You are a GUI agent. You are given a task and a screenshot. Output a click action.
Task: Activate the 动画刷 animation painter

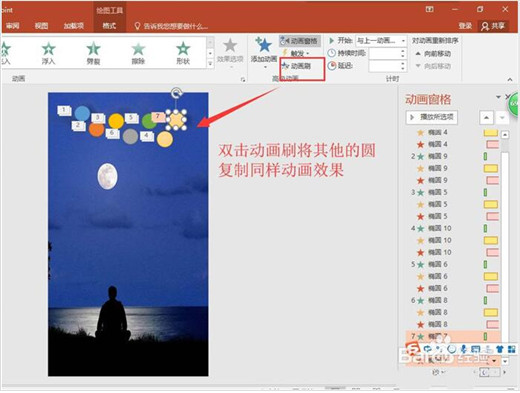(x=296, y=66)
